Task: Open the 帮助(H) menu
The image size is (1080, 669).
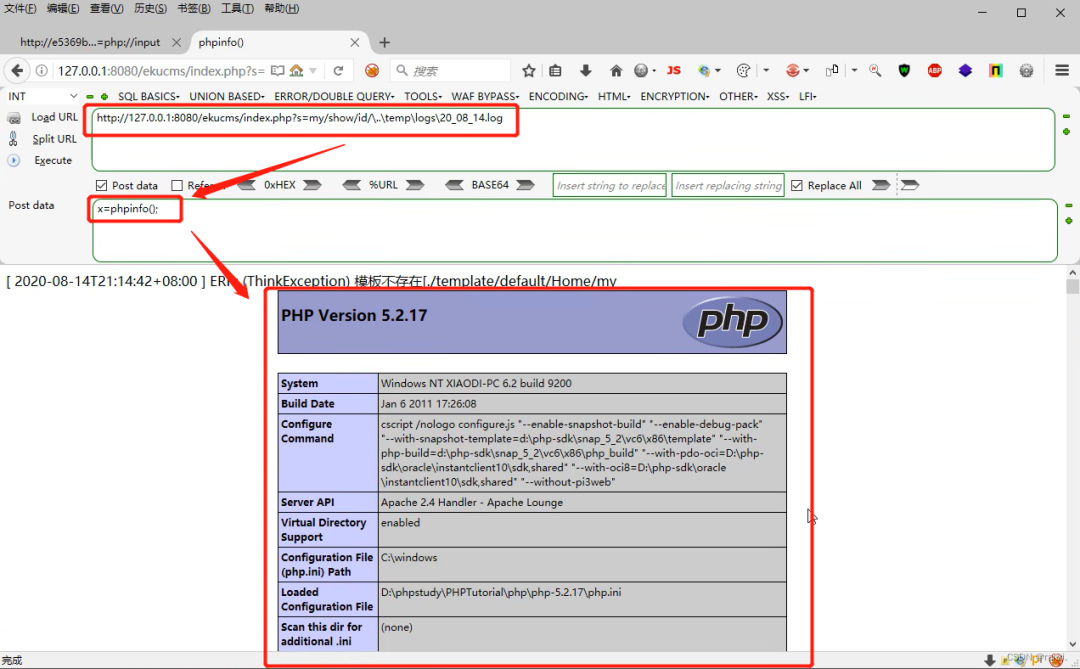Action: (281, 9)
